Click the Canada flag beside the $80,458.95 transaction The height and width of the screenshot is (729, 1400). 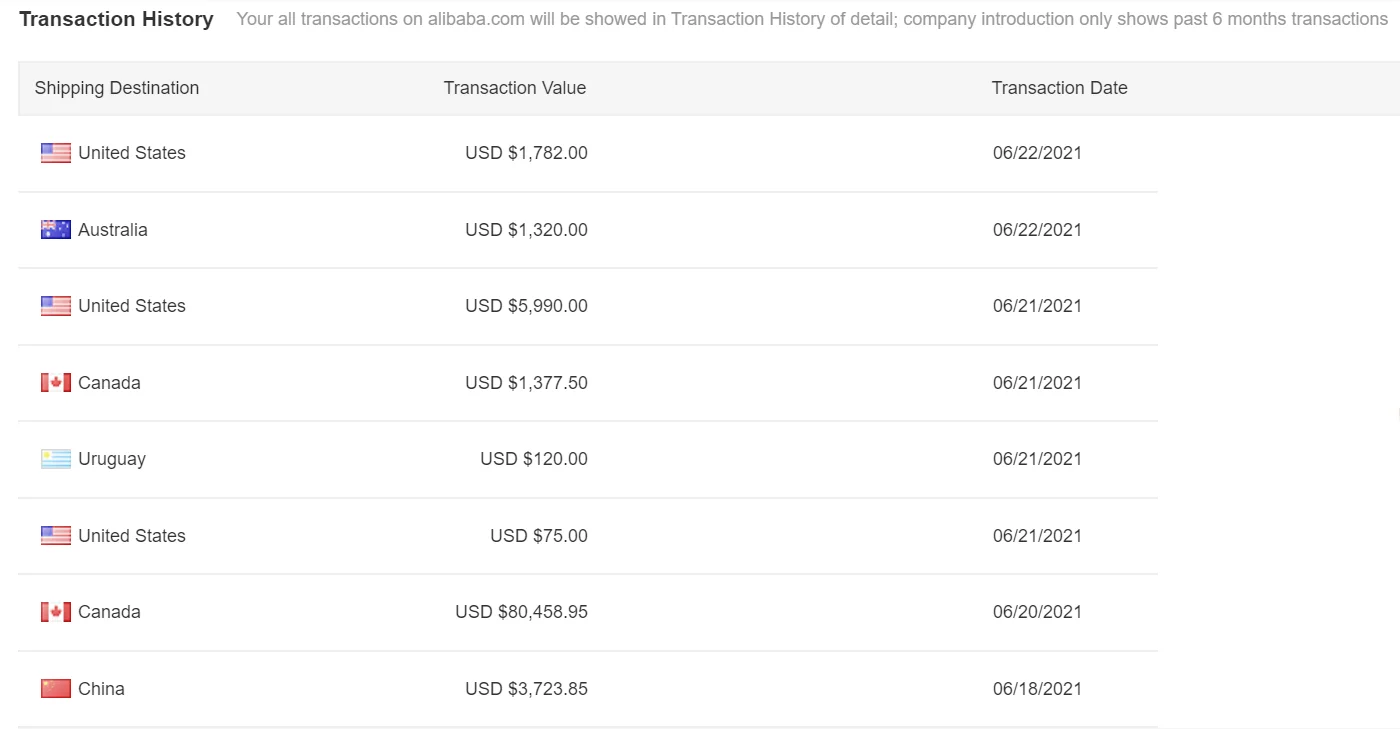pyautogui.click(x=56, y=612)
